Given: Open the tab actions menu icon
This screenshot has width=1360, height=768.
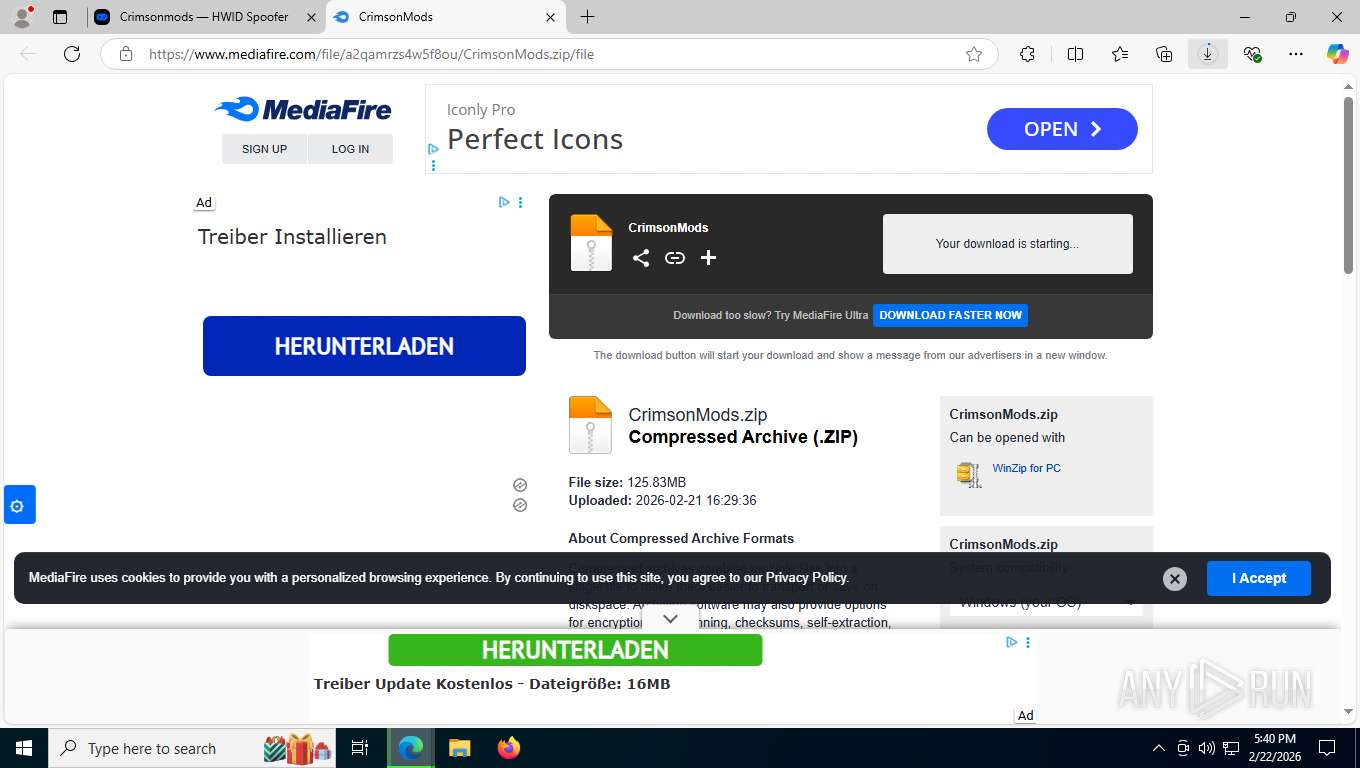Looking at the screenshot, I should coord(60,17).
